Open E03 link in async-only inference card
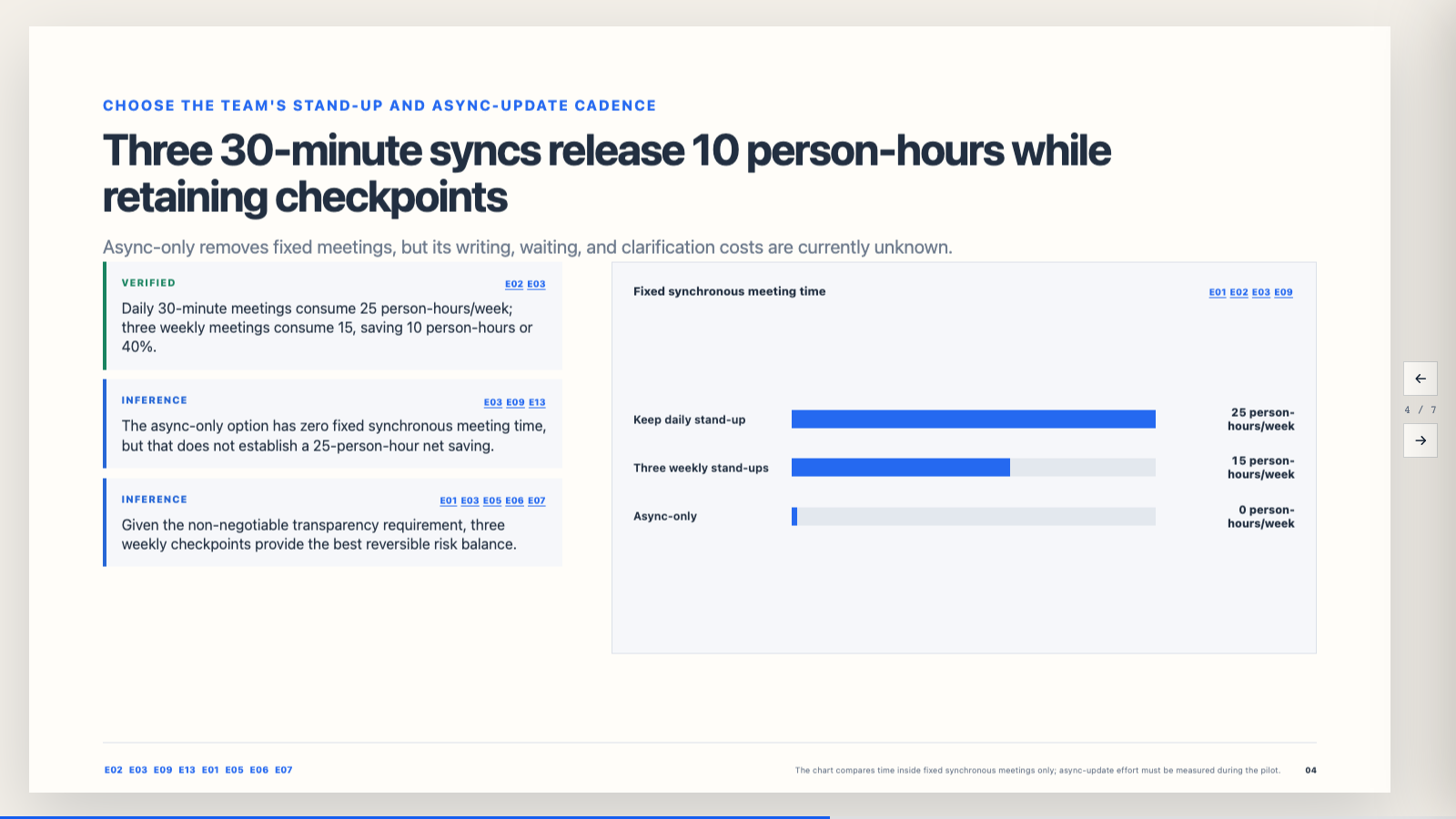 [x=493, y=402]
